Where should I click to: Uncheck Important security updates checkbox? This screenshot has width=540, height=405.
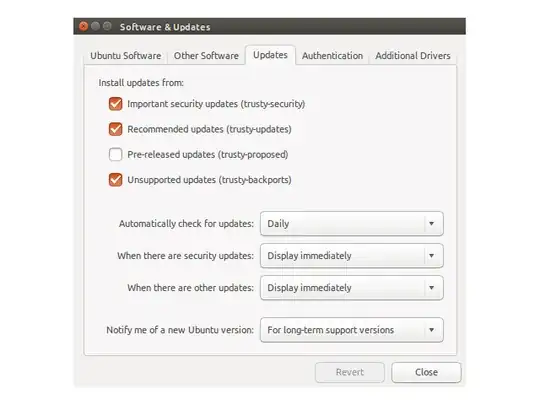pos(115,104)
